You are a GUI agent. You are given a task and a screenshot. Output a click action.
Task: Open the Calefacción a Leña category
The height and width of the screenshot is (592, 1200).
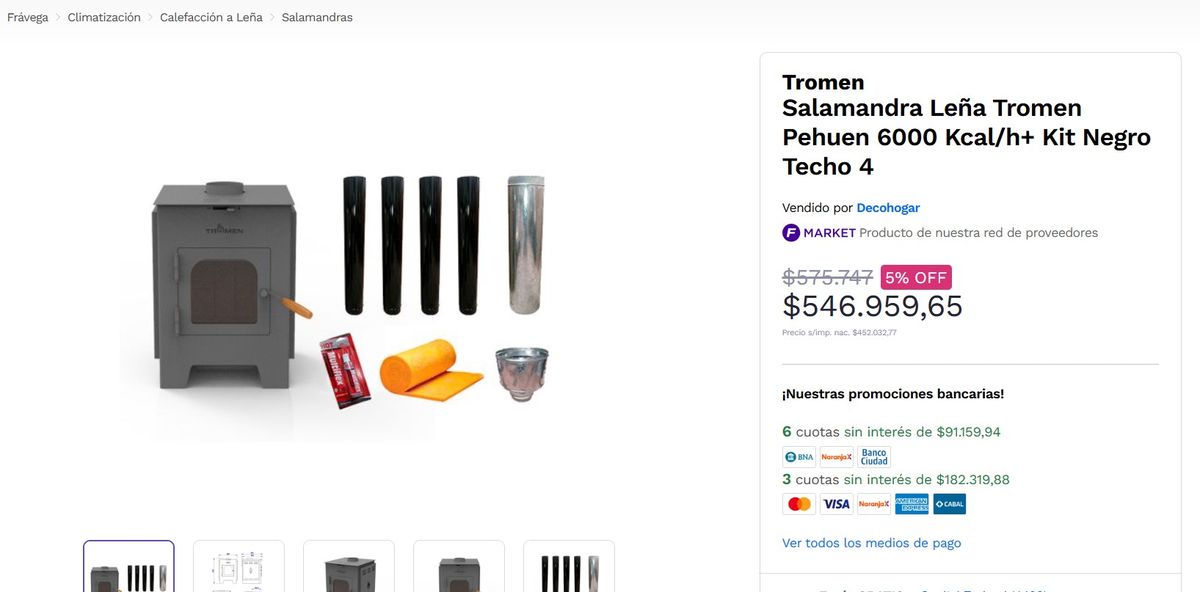[209, 17]
